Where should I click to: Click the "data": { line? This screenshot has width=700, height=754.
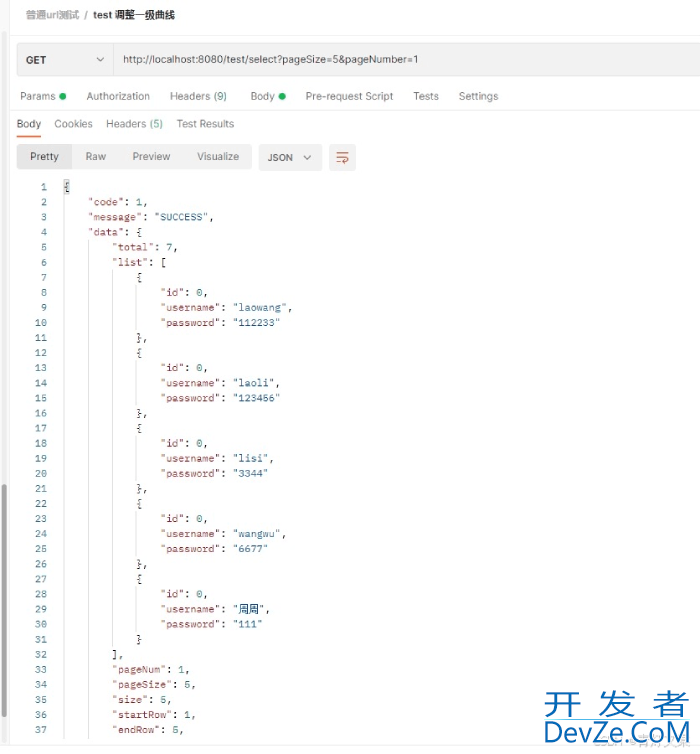tap(115, 232)
